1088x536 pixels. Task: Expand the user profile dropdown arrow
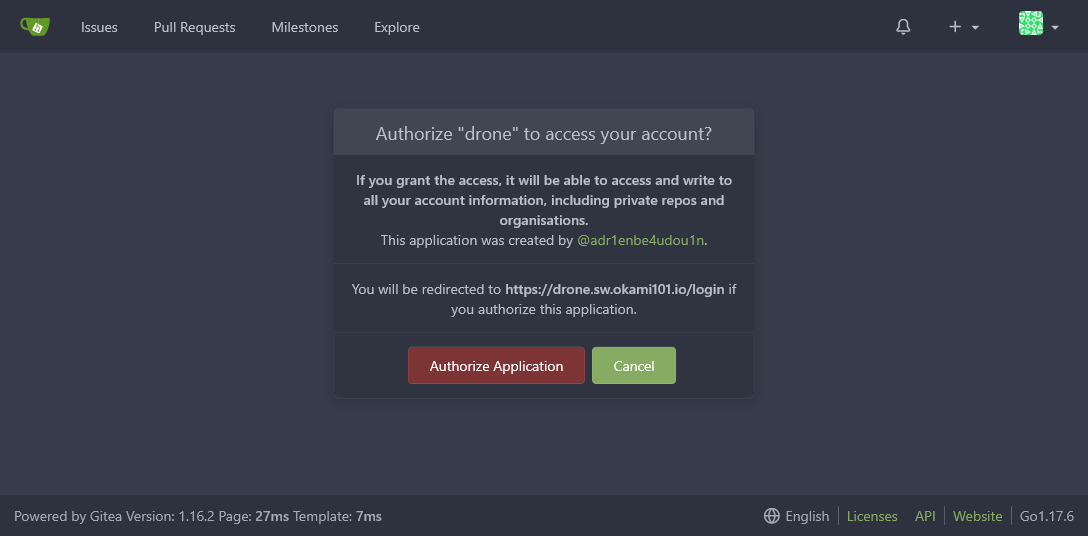1055,28
